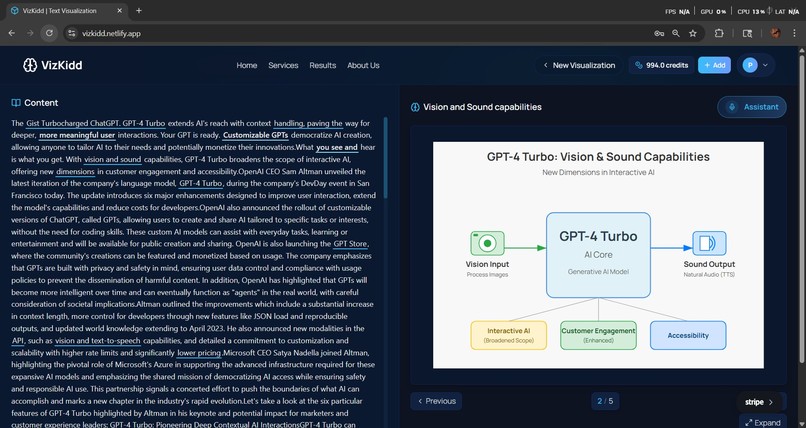
Task: Click the diagram title GPT-4 Turbo: Vision & Sound Capabilities
Action: (x=598, y=157)
